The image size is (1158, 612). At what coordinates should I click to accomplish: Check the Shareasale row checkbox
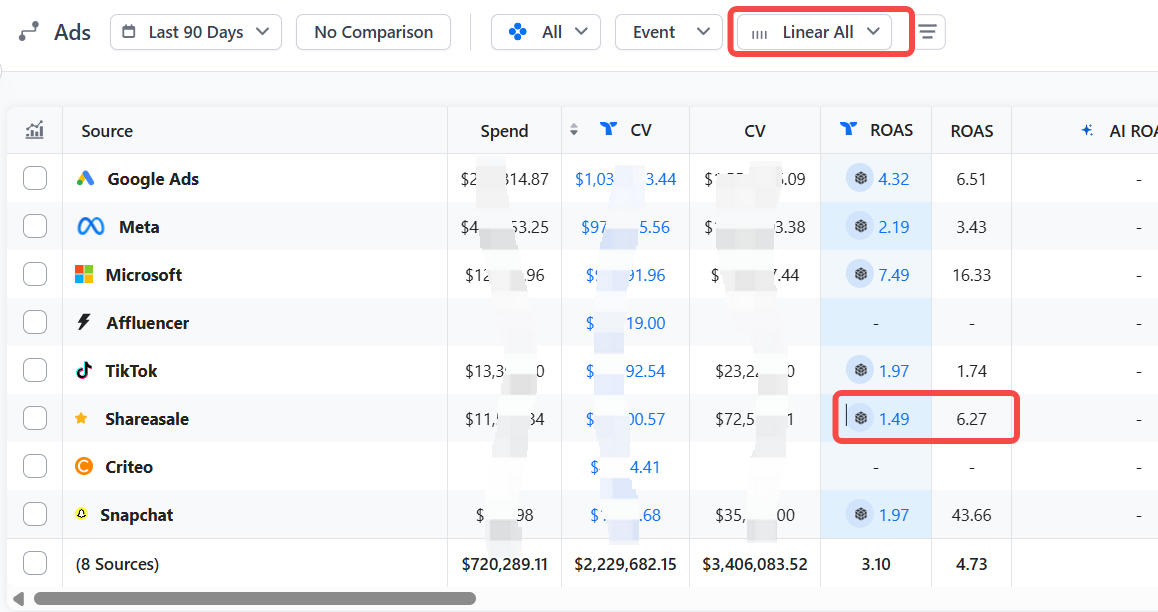click(x=35, y=419)
